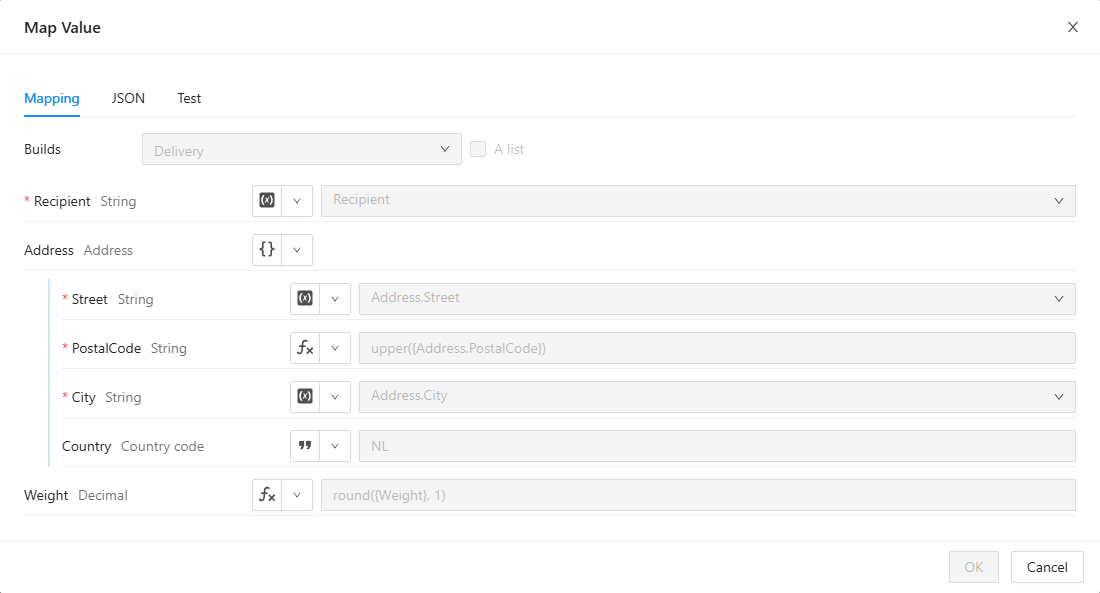Click the Country value field showing NL
This screenshot has height=593, width=1100.
[717, 446]
